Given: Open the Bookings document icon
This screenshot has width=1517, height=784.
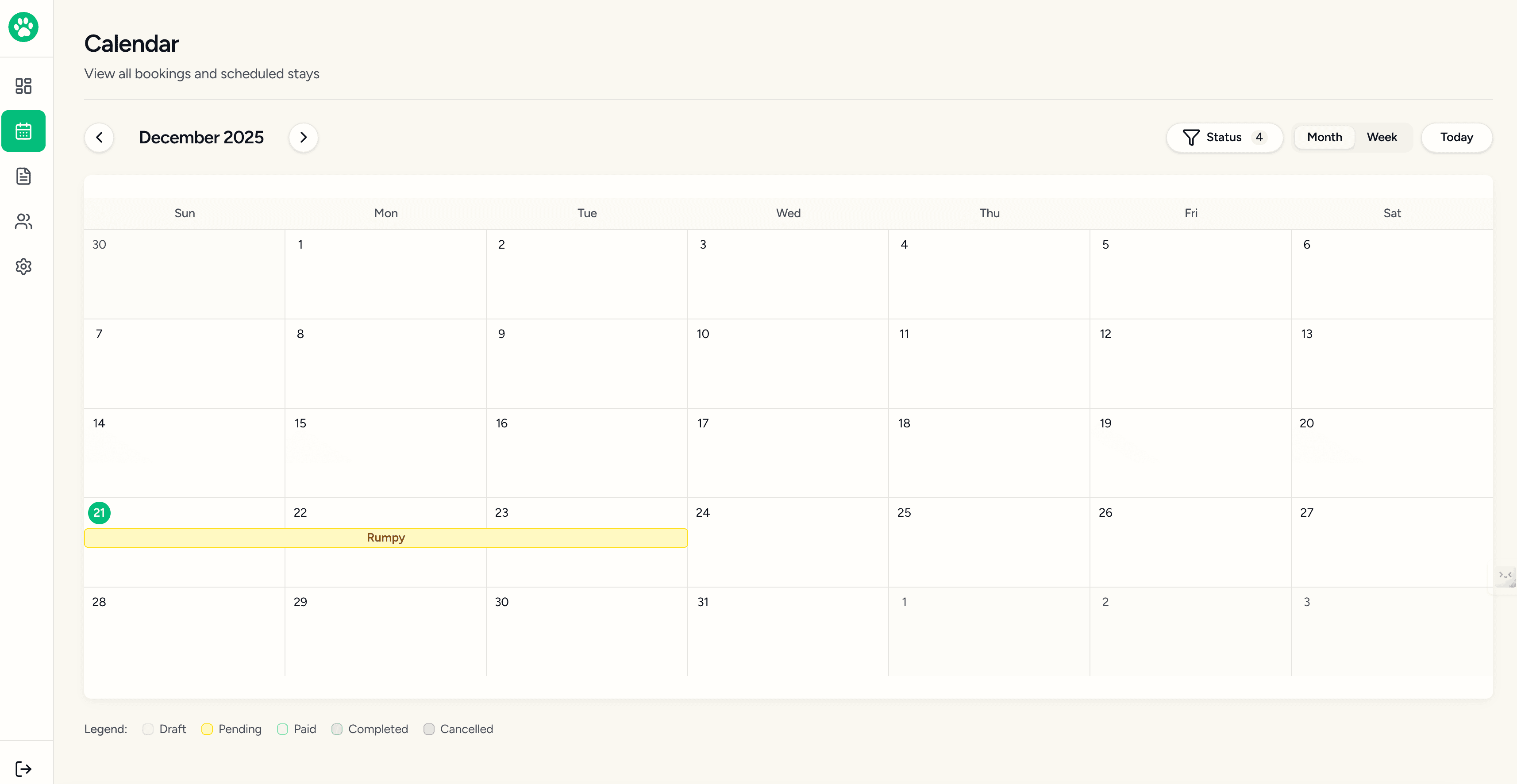Looking at the screenshot, I should click(x=23, y=176).
